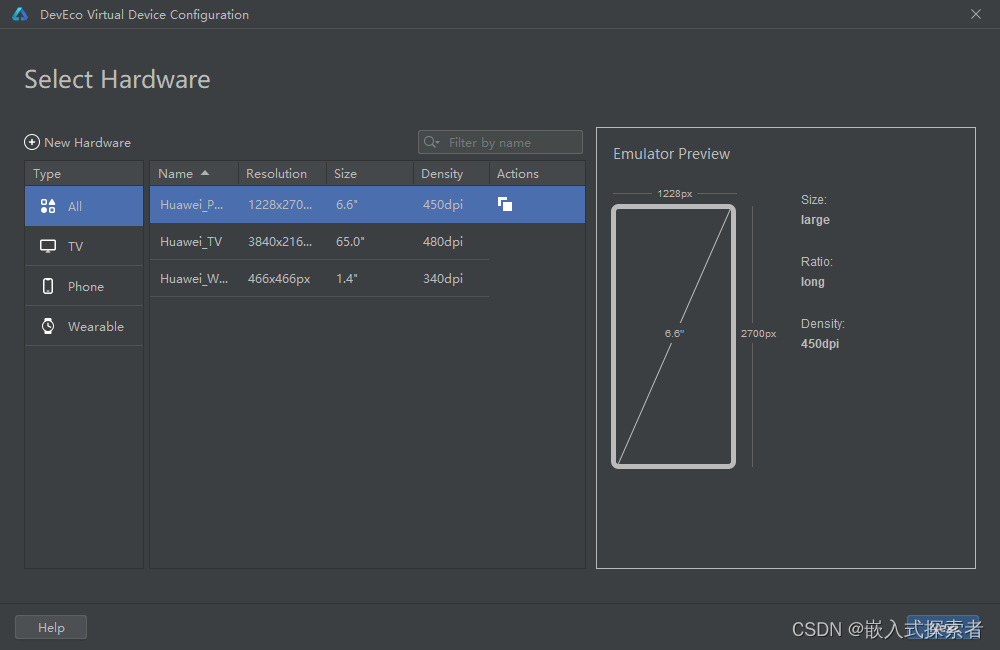1000x650 pixels.
Task: Click the 3840x216... resolution cell
Action: coord(280,242)
